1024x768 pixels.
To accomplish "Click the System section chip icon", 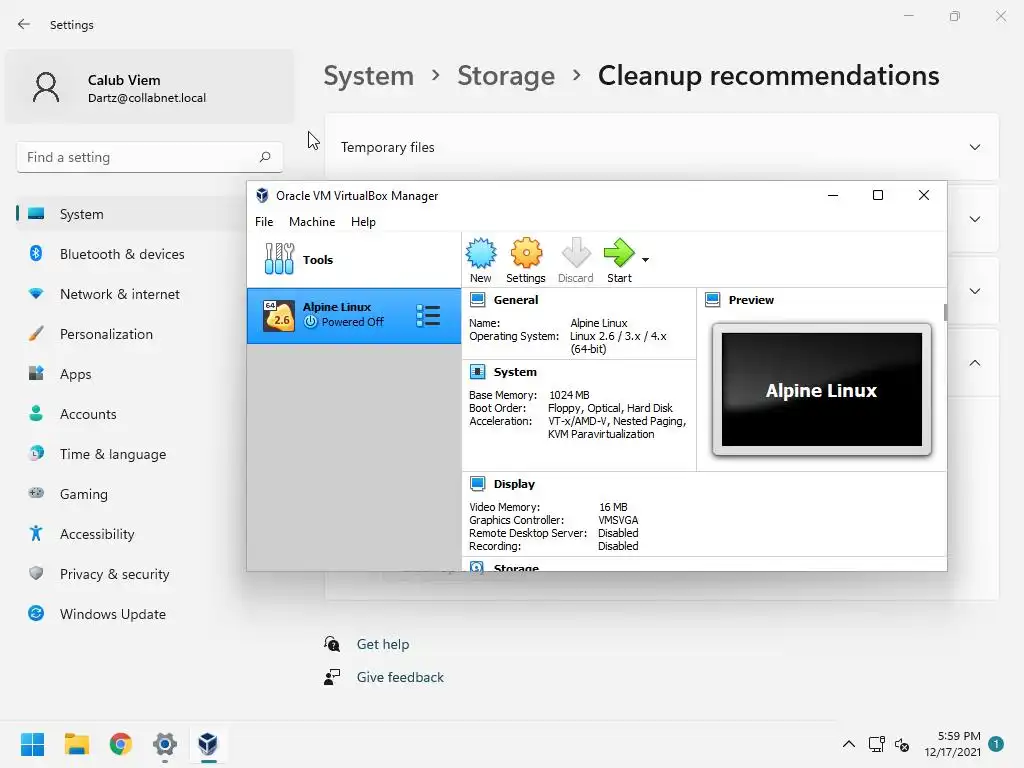I will coord(477,372).
